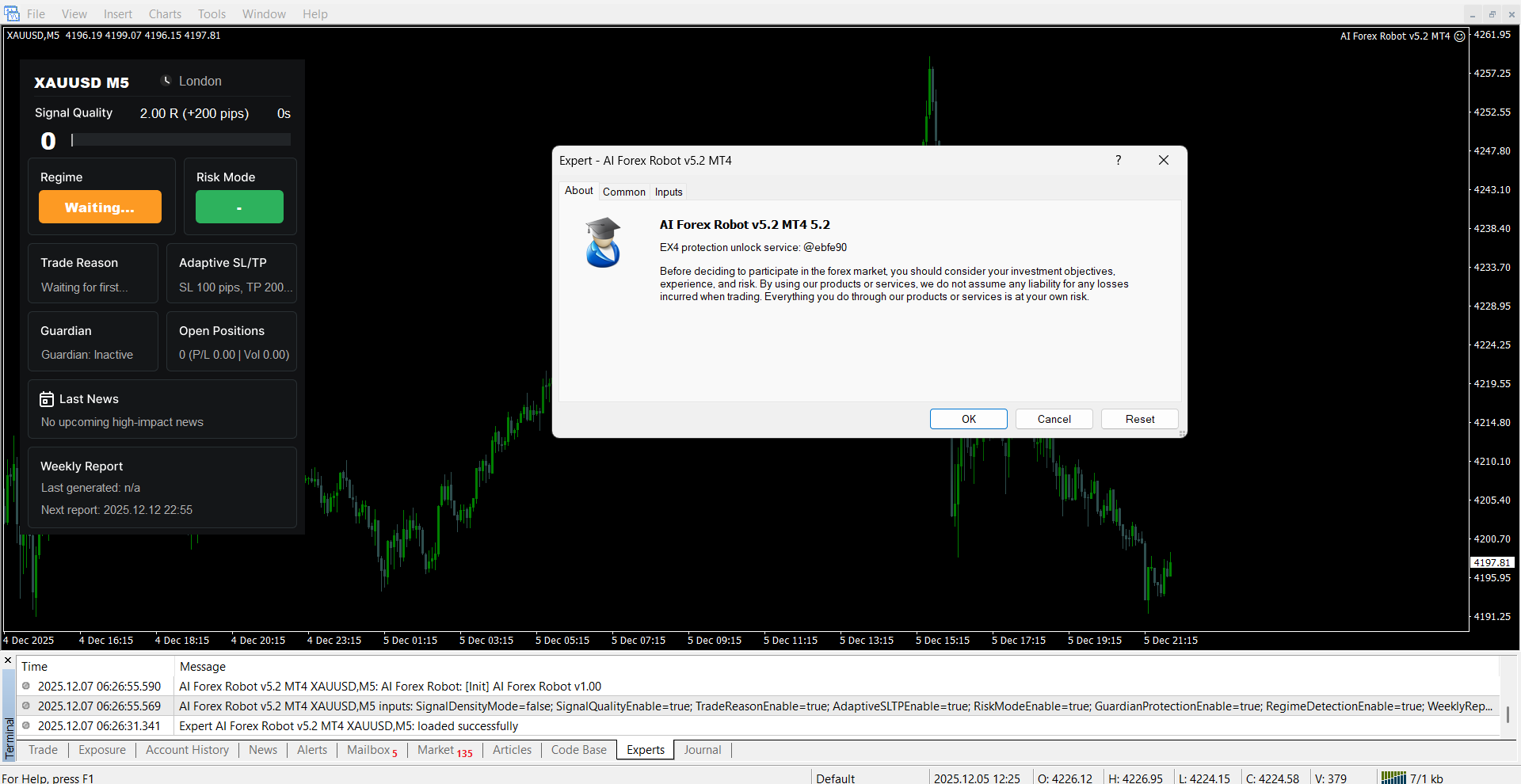Click Cancel in the Expert dialog

click(x=1054, y=419)
